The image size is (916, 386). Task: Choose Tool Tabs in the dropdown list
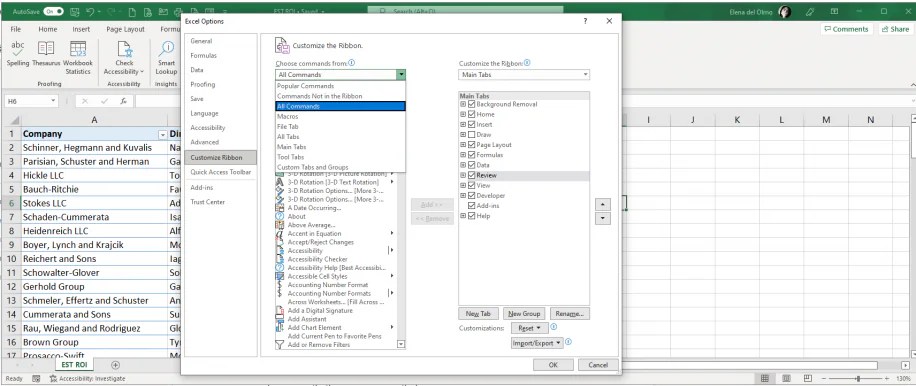coord(340,157)
